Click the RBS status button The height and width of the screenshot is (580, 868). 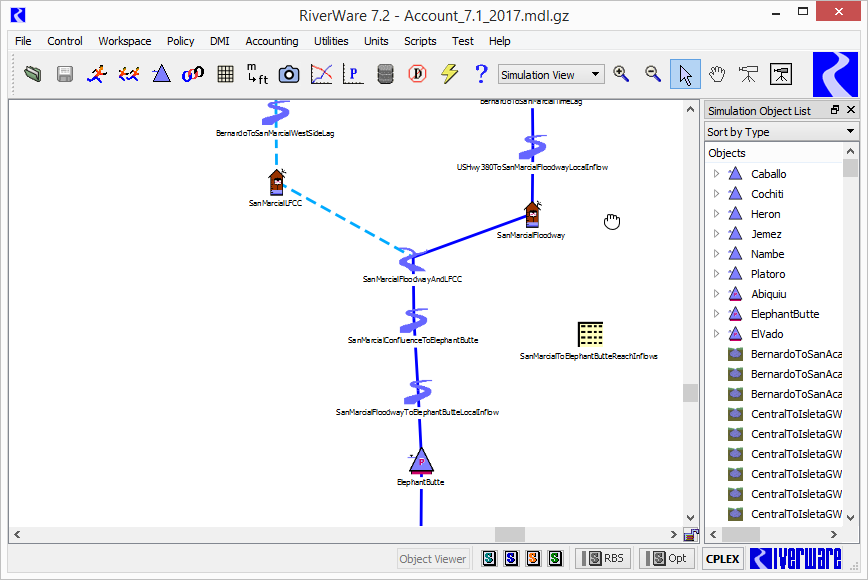click(x=603, y=558)
